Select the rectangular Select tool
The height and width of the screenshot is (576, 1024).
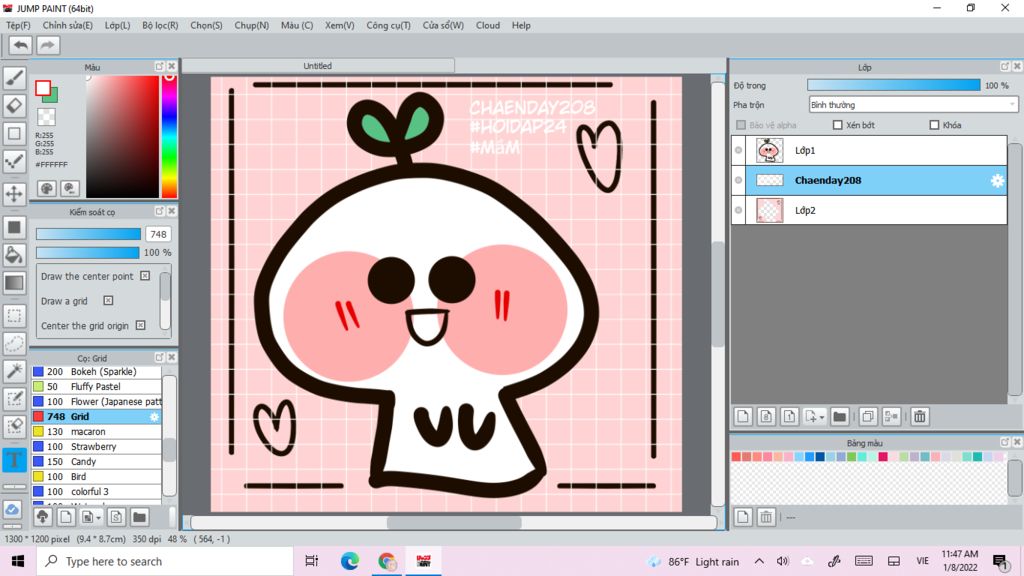click(x=14, y=315)
